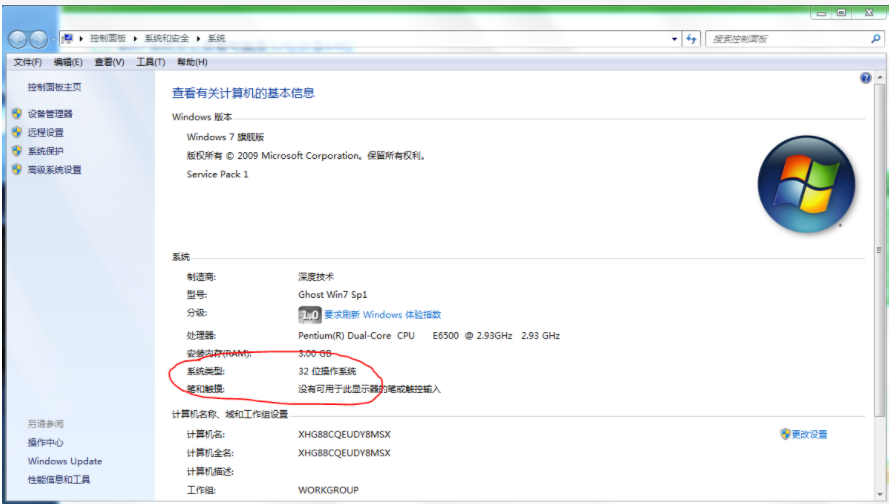Screen dimensions: 889x504
Task: Click the Windows 7 旗舰版 edition text
Action: 226,137
